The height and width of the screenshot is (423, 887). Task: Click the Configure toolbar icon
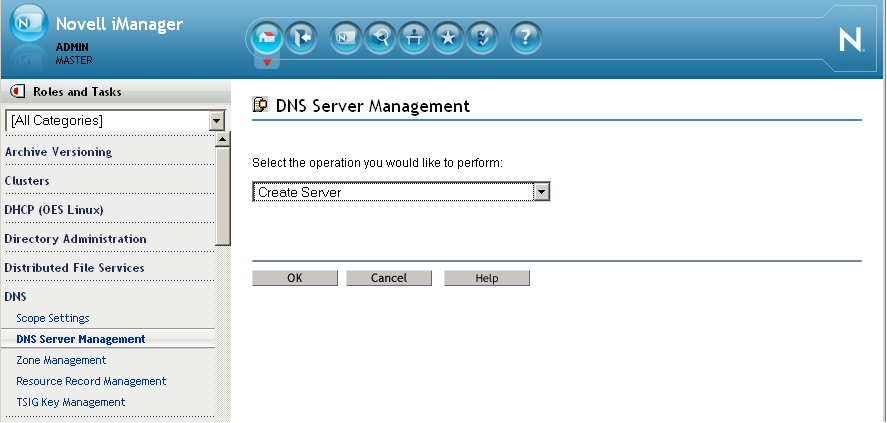414,38
